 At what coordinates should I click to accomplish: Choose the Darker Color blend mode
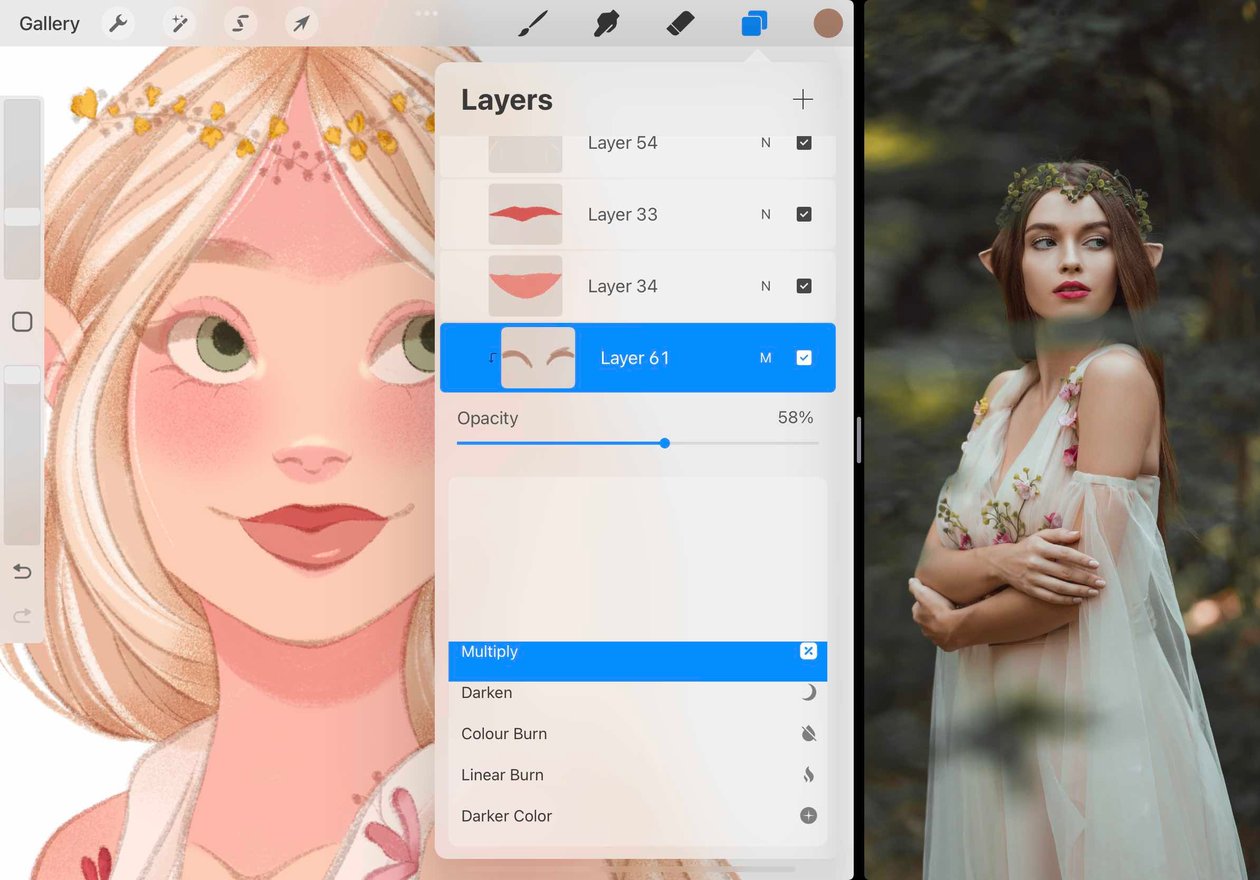click(638, 816)
